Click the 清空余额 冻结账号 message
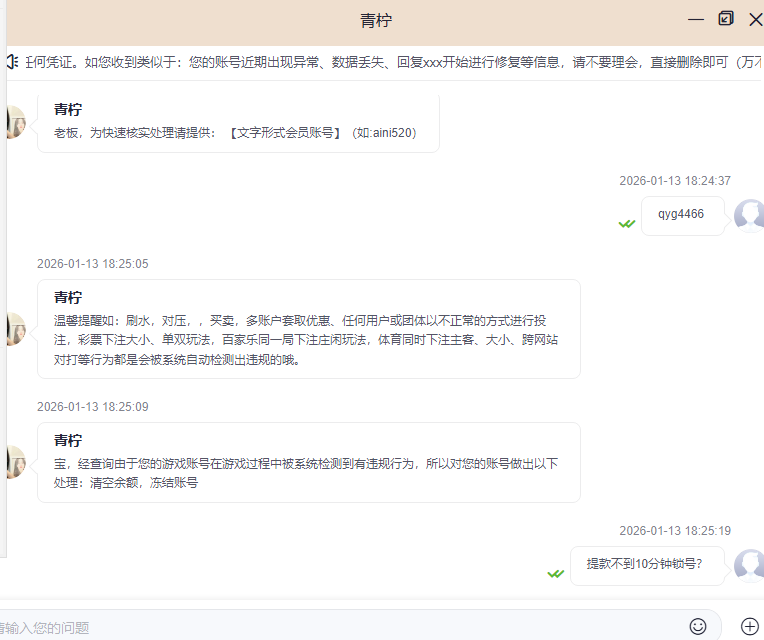The width and height of the screenshot is (764, 640). [308, 462]
